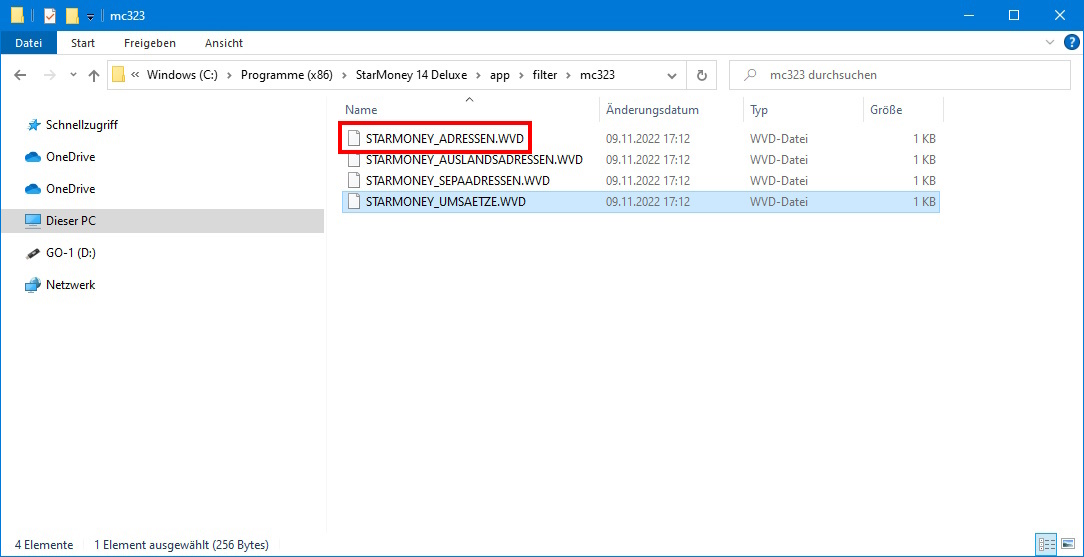Open Schnellzugriff in navigation pane
This screenshot has width=1084, height=557.
point(82,125)
